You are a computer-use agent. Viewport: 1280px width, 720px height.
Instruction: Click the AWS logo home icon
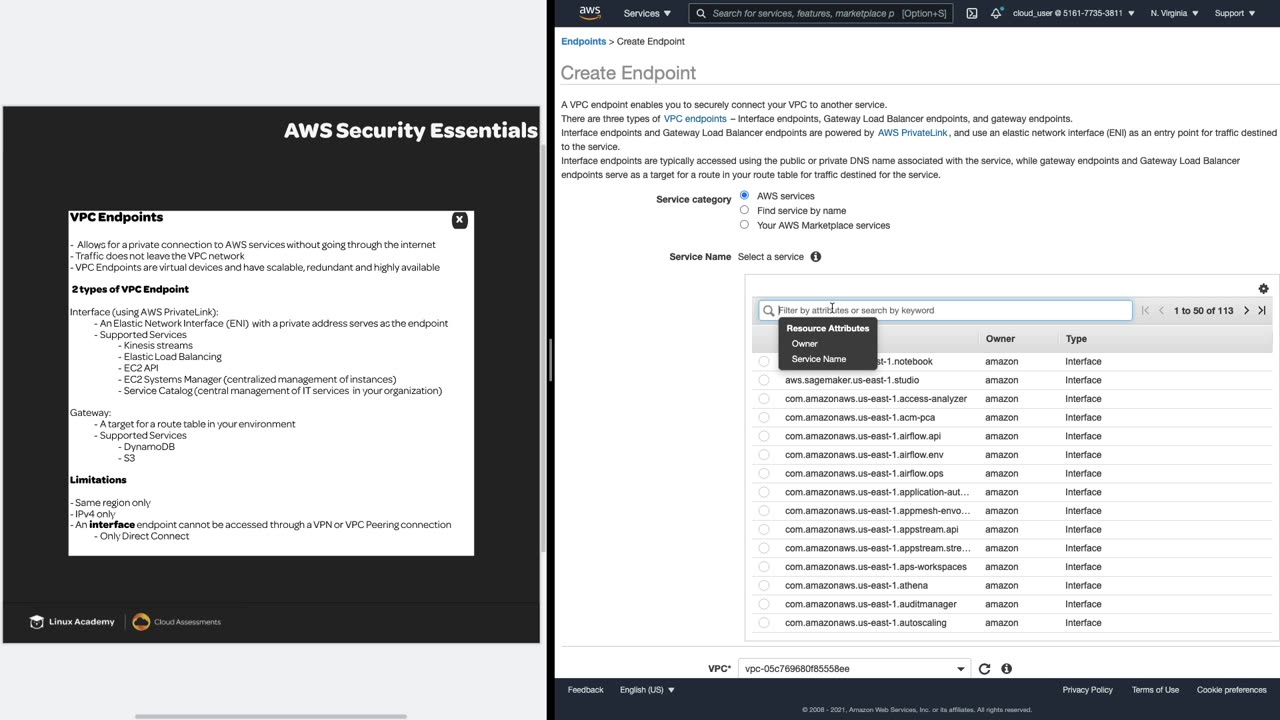click(x=590, y=13)
